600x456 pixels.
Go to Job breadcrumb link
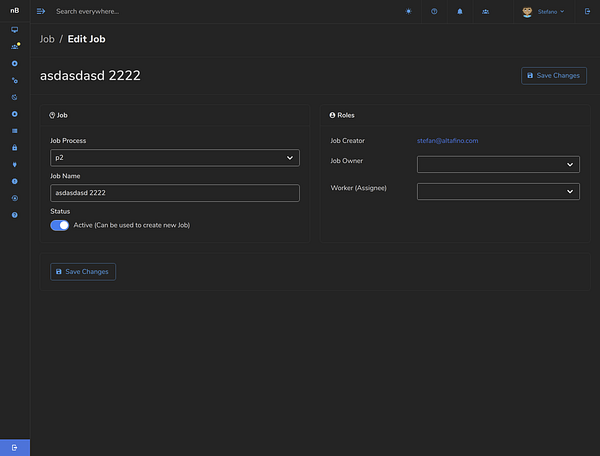point(47,39)
